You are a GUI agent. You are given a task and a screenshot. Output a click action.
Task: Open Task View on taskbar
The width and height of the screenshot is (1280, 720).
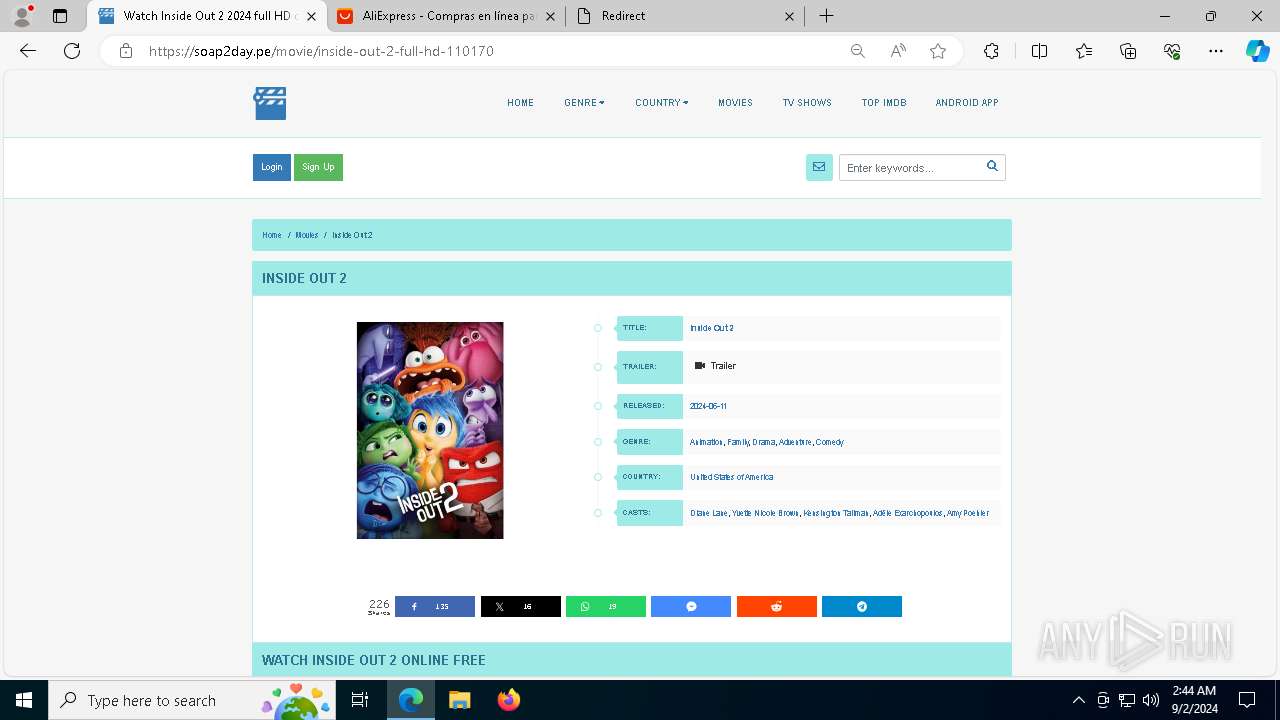(x=360, y=700)
